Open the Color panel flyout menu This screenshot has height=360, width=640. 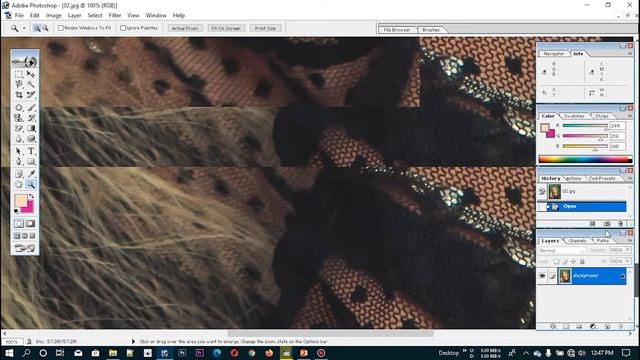coord(629,116)
